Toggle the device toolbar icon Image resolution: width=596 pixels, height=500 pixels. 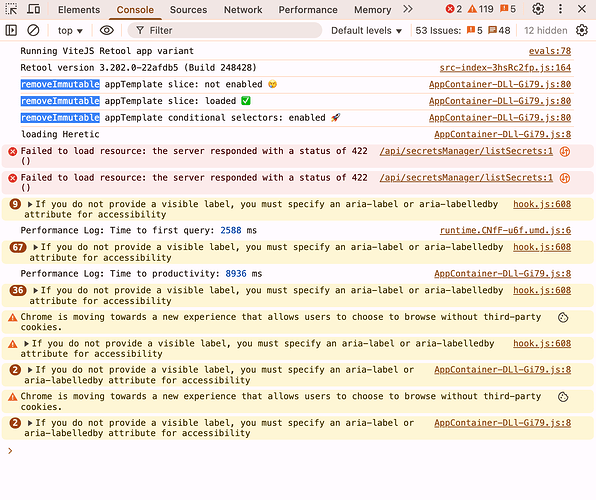(x=33, y=9)
